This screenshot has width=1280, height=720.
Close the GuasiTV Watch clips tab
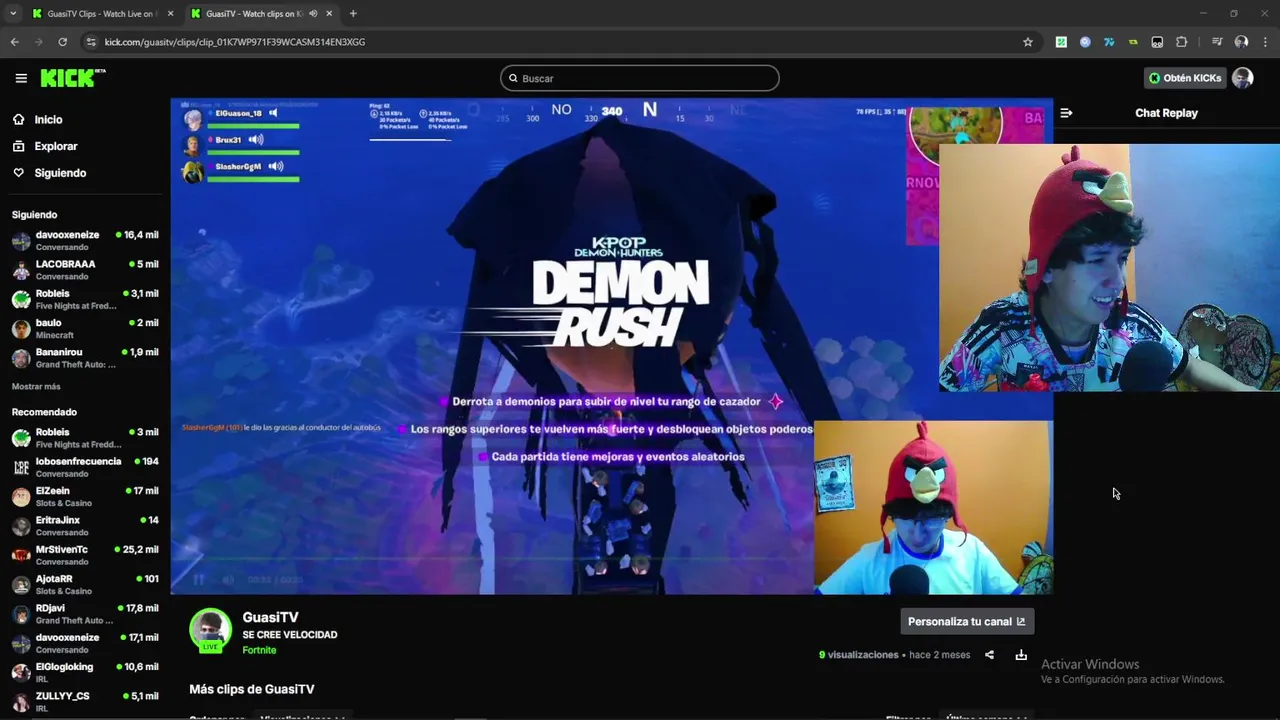[329, 13]
